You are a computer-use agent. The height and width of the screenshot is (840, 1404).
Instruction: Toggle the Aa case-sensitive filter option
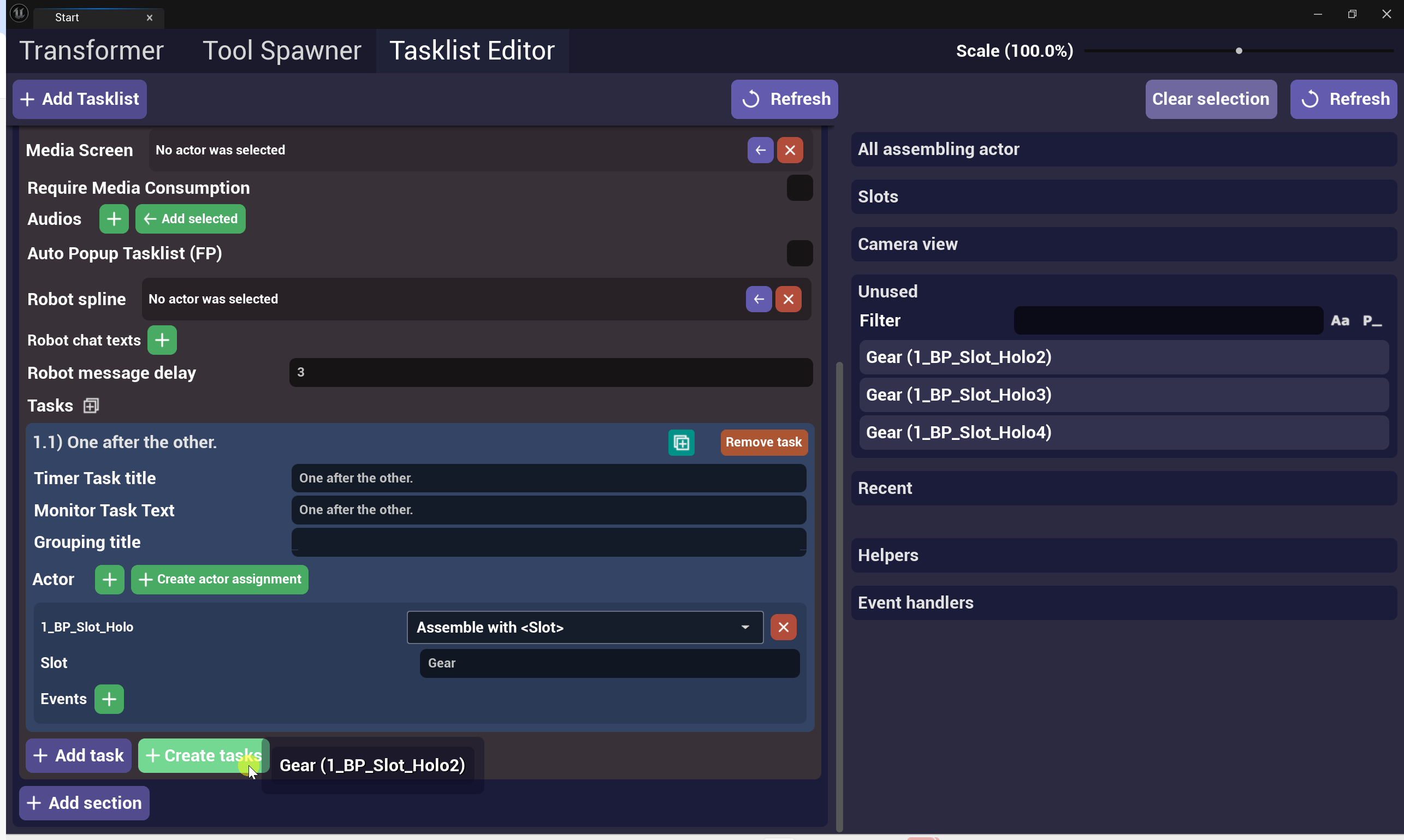coord(1340,321)
